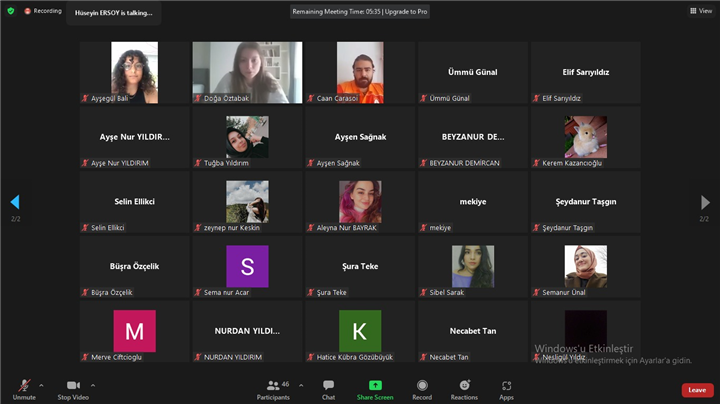
Task: Select Sibel Sarak picture tile
Action: pyautogui.click(x=473, y=267)
